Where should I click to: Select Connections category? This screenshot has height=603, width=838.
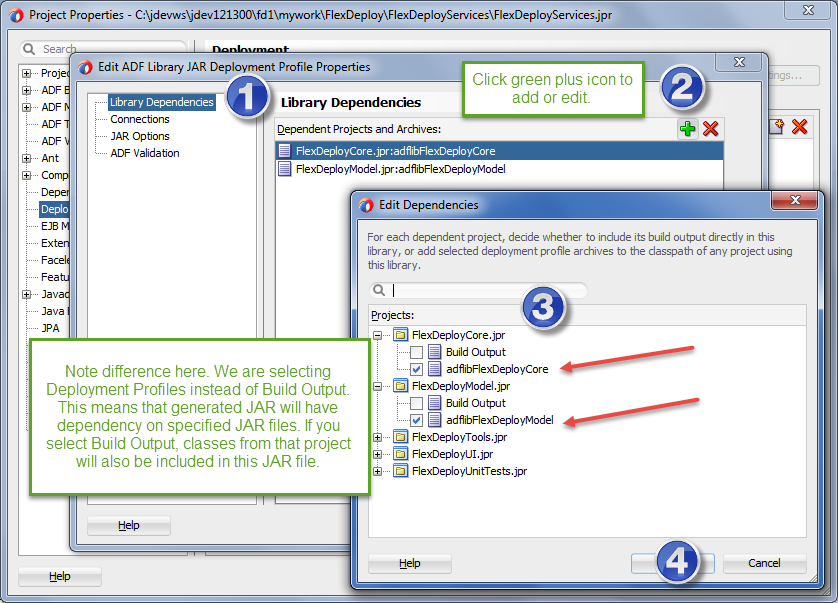pyautogui.click(x=140, y=119)
